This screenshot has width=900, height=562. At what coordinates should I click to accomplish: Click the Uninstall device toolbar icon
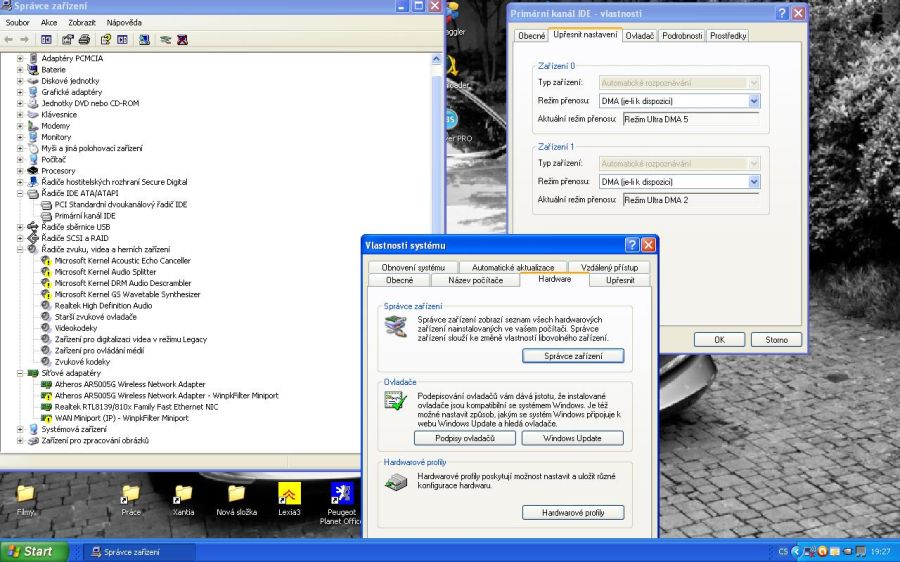[184, 40]
